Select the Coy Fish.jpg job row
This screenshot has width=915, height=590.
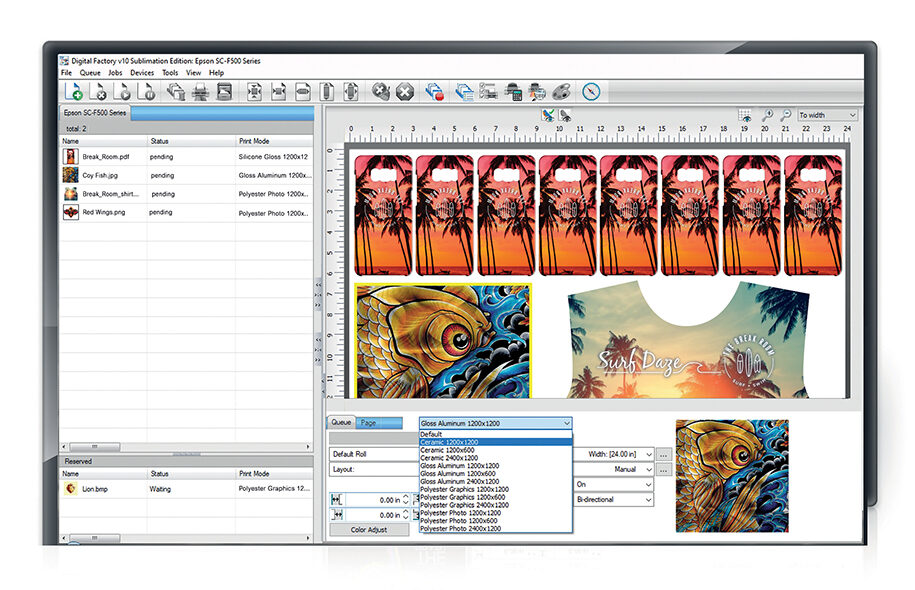point(186,175)
